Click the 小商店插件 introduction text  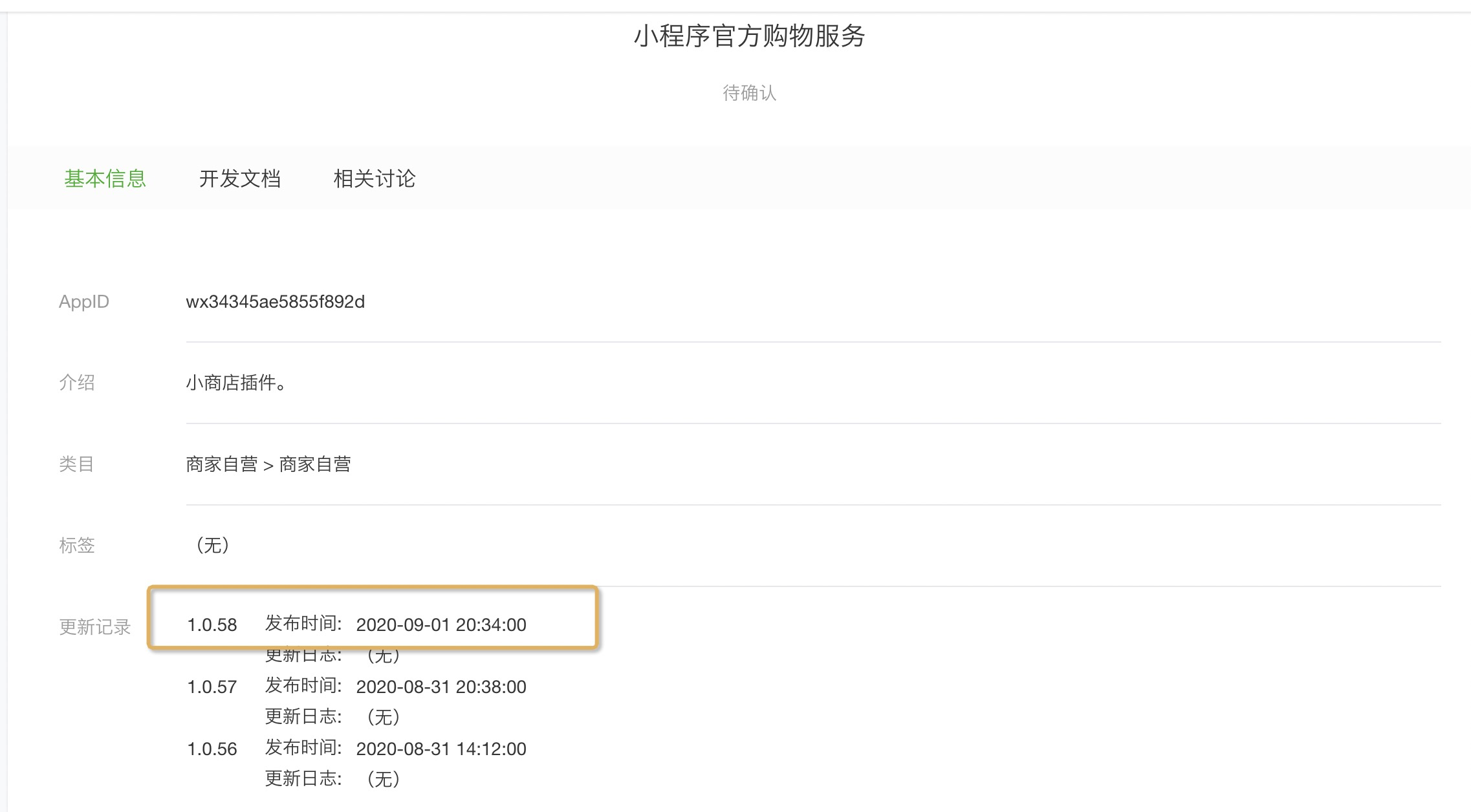236,383
